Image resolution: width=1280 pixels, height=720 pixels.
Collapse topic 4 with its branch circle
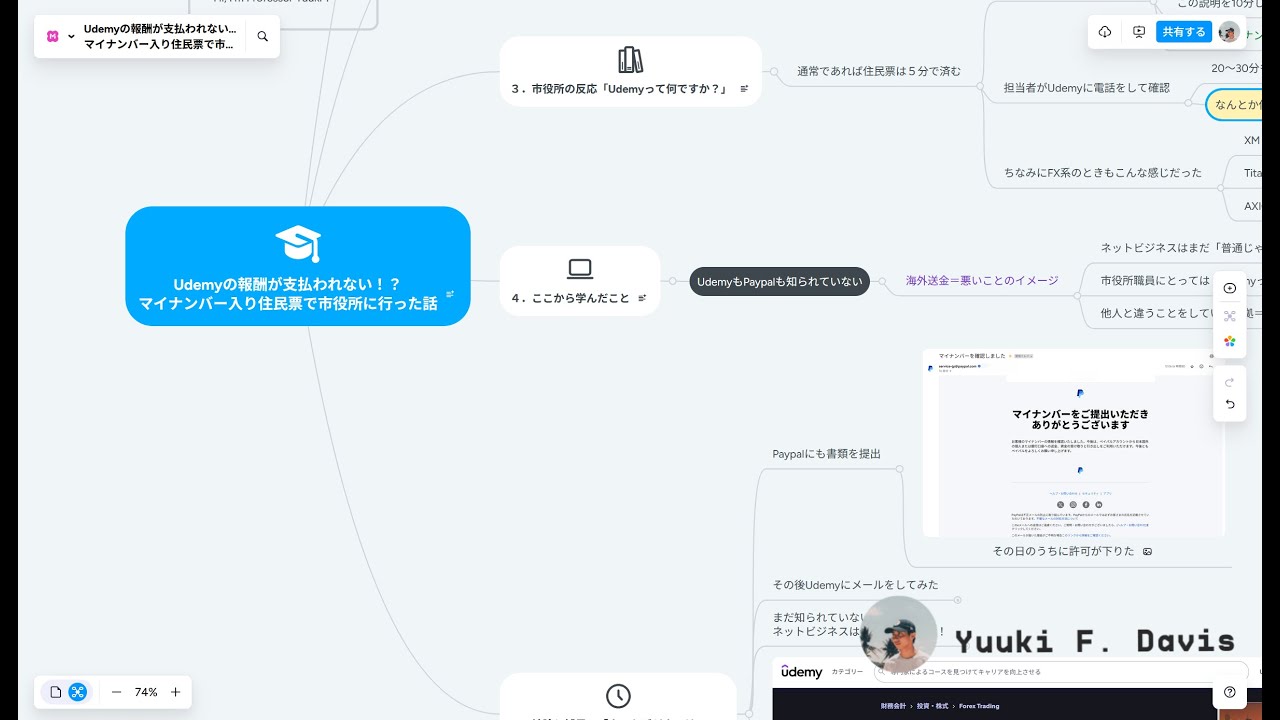pyautogui.click(x=673, y=281)
